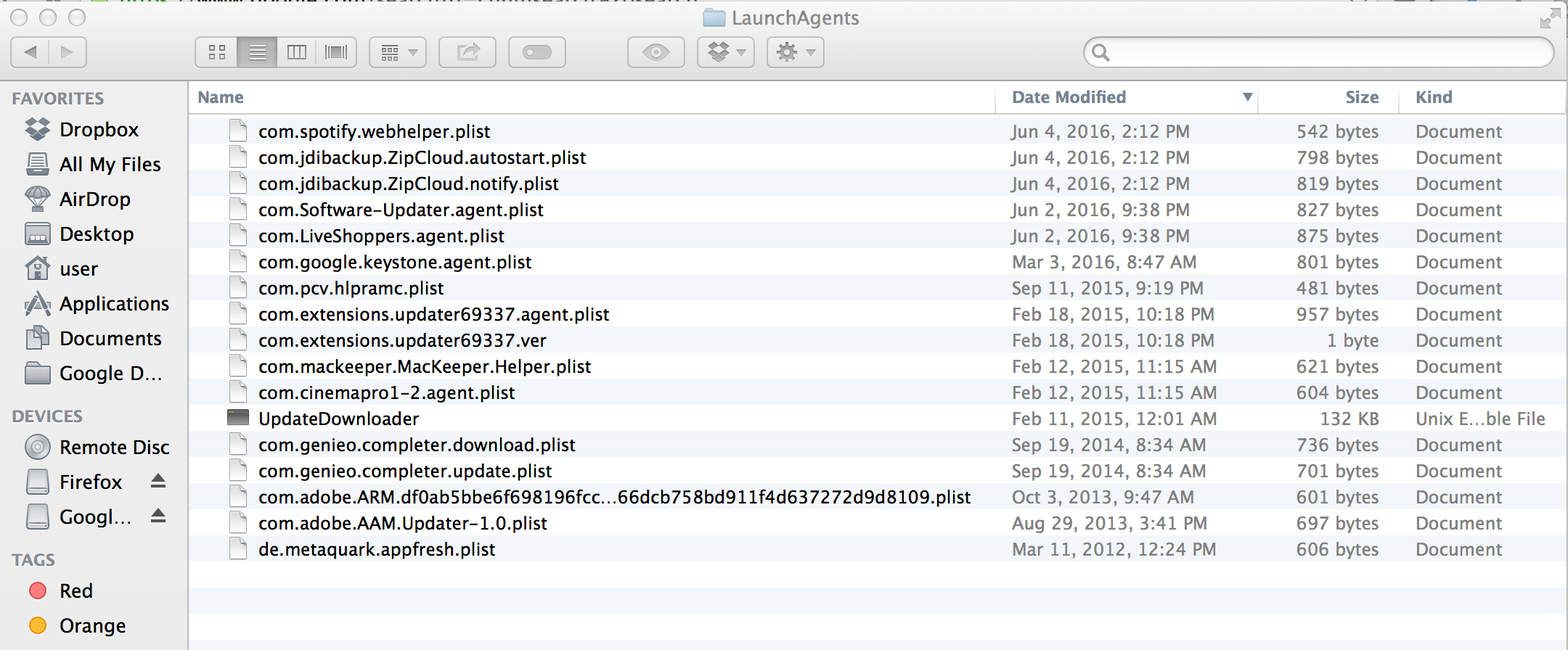Switch to icon view

(217, 52)
